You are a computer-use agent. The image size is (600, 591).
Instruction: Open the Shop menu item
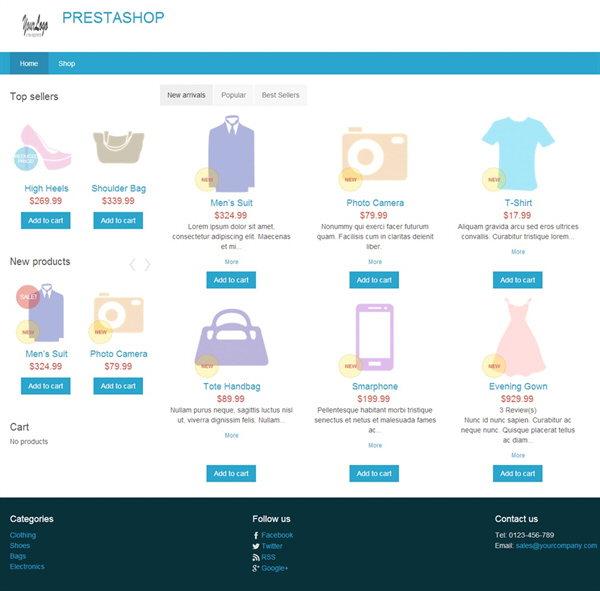pos(67,64)
